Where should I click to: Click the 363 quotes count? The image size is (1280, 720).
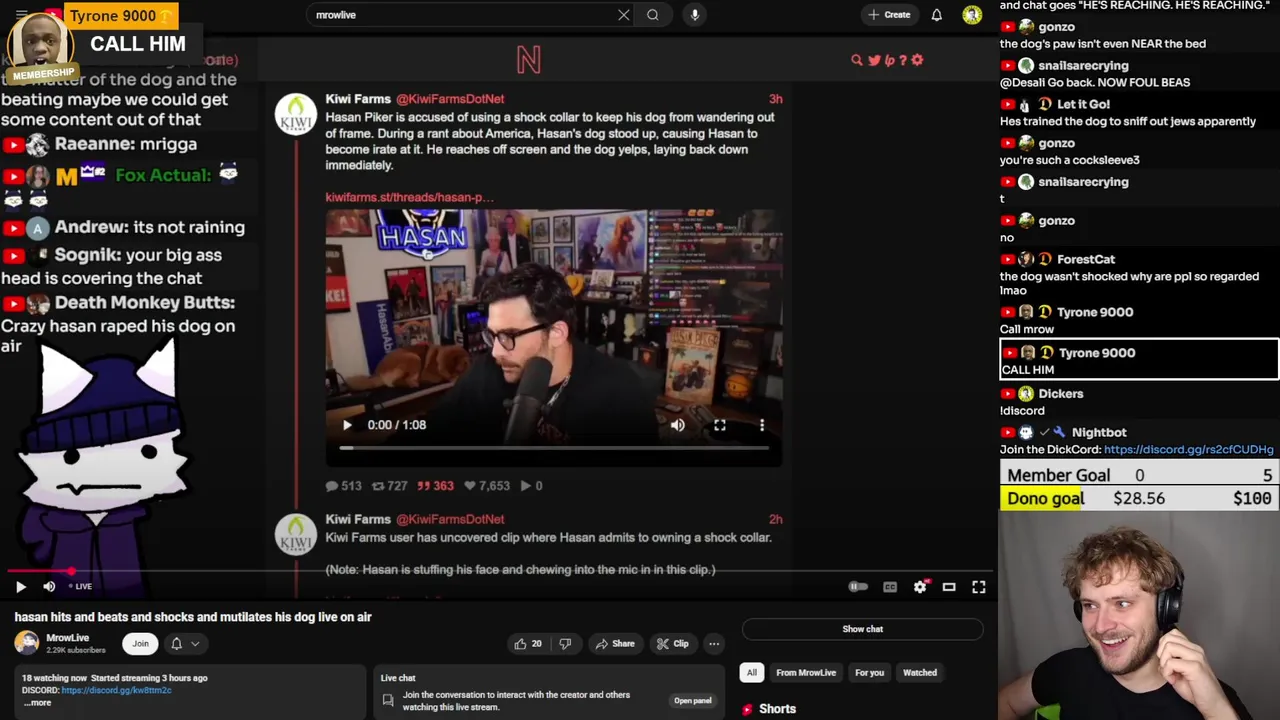pos(435,486)
